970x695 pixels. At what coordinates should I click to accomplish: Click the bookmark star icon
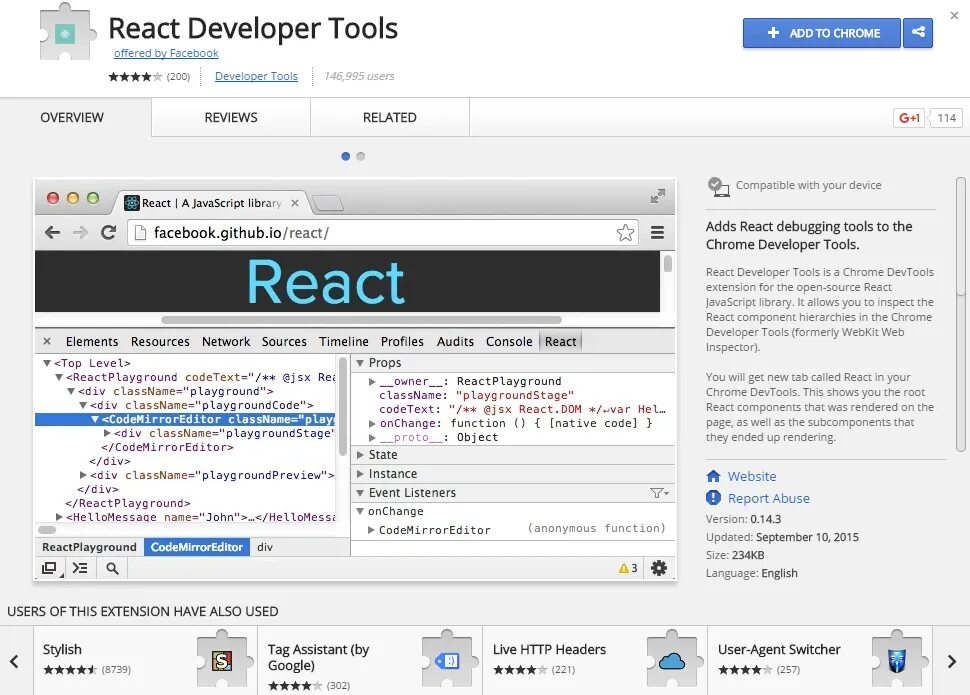[625, 233]
